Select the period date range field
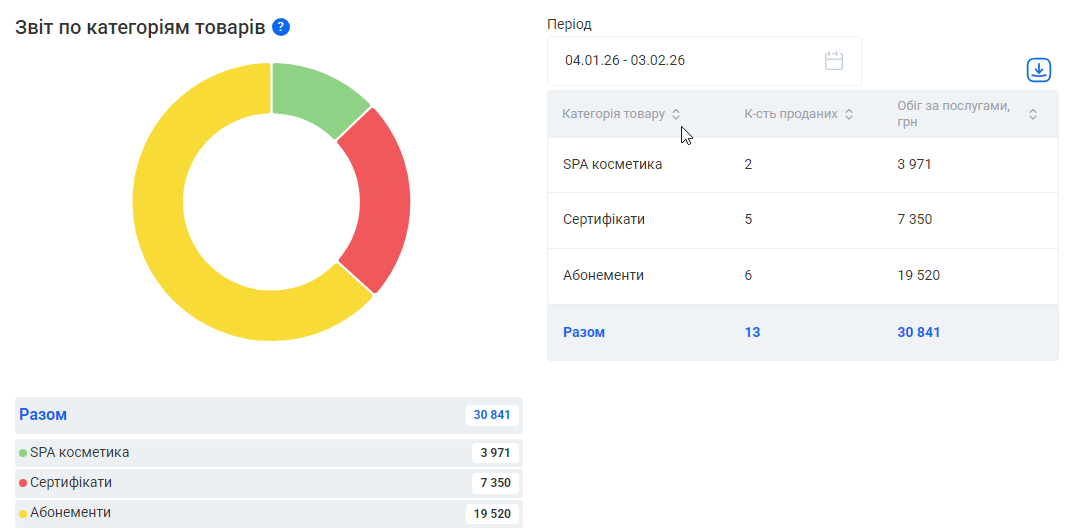Image resolution: width=1072 pixels, height=532 pixels. 690,61
